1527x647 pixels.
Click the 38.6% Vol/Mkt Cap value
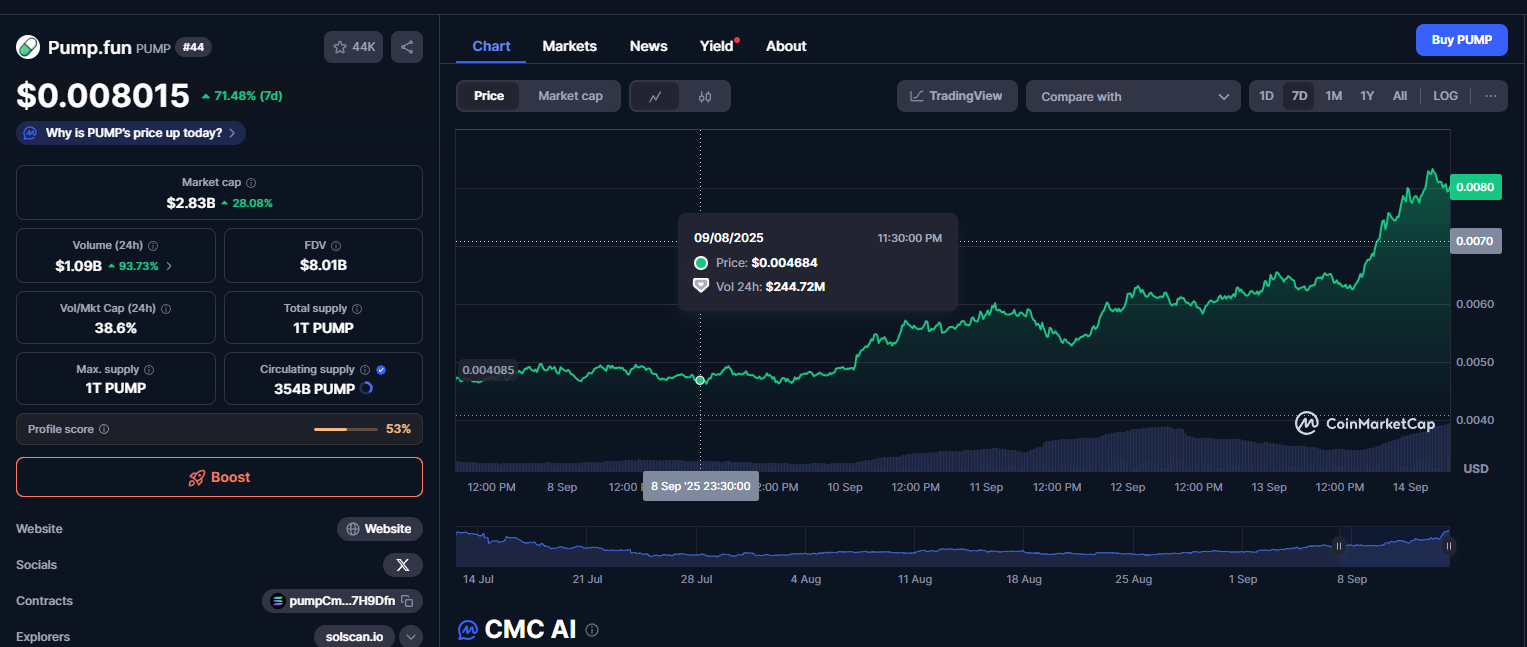tap(116, 328)
